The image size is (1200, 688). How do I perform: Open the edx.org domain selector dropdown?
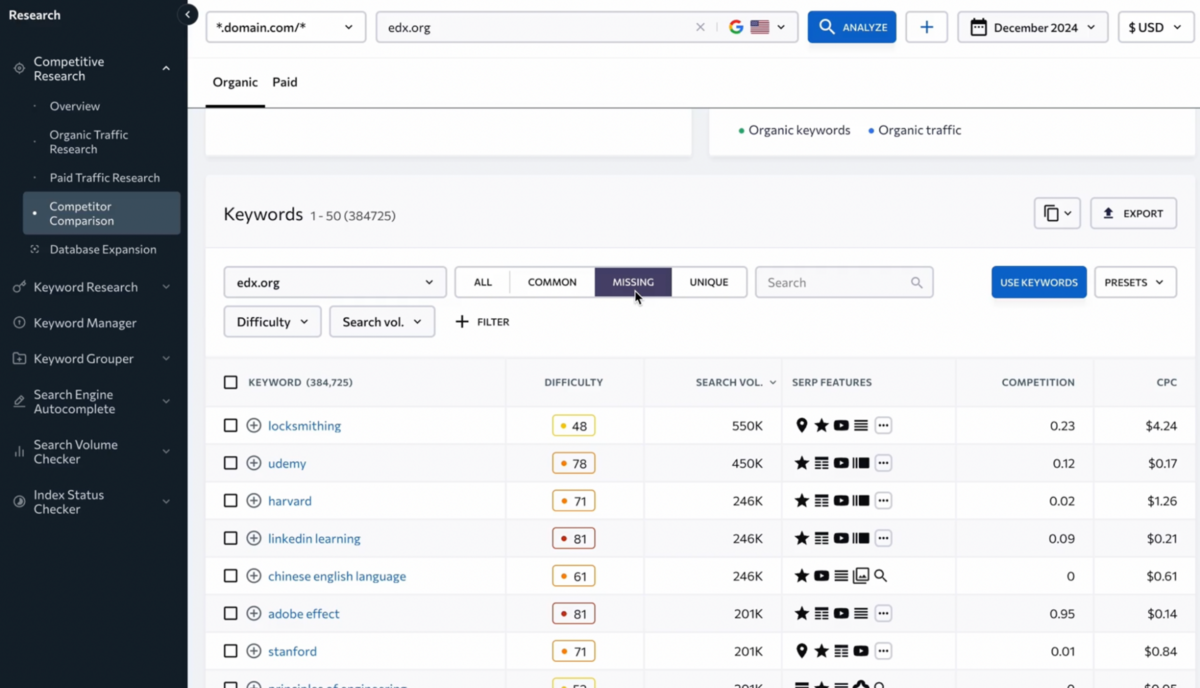[x=335, y=283]
